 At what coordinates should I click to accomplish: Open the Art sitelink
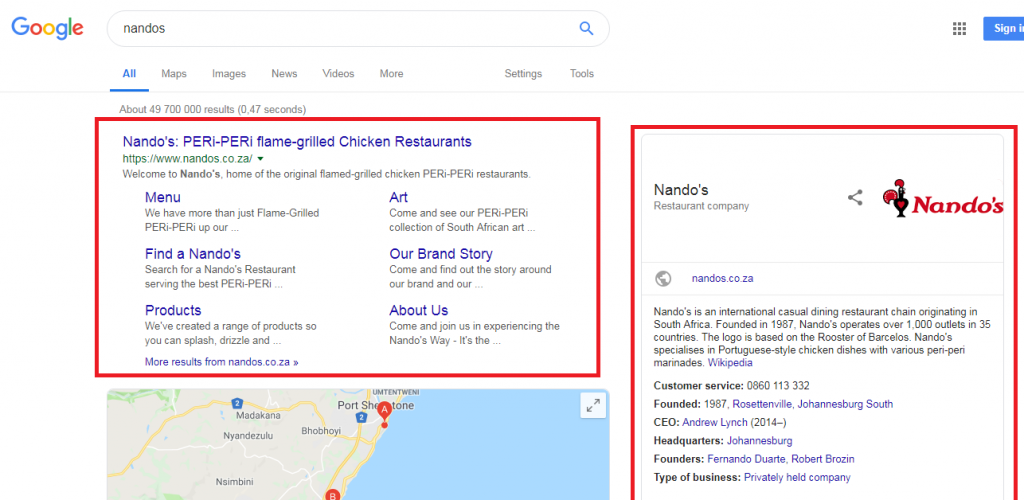pos(398,197)
